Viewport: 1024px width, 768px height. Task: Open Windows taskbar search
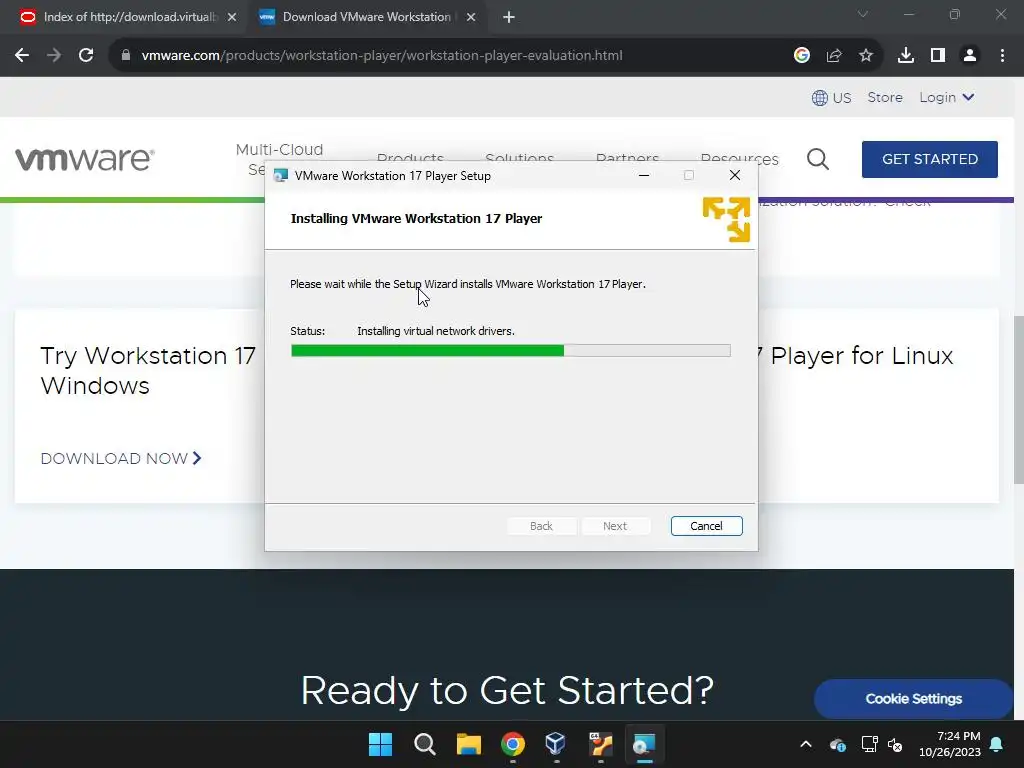click(424, 744)
